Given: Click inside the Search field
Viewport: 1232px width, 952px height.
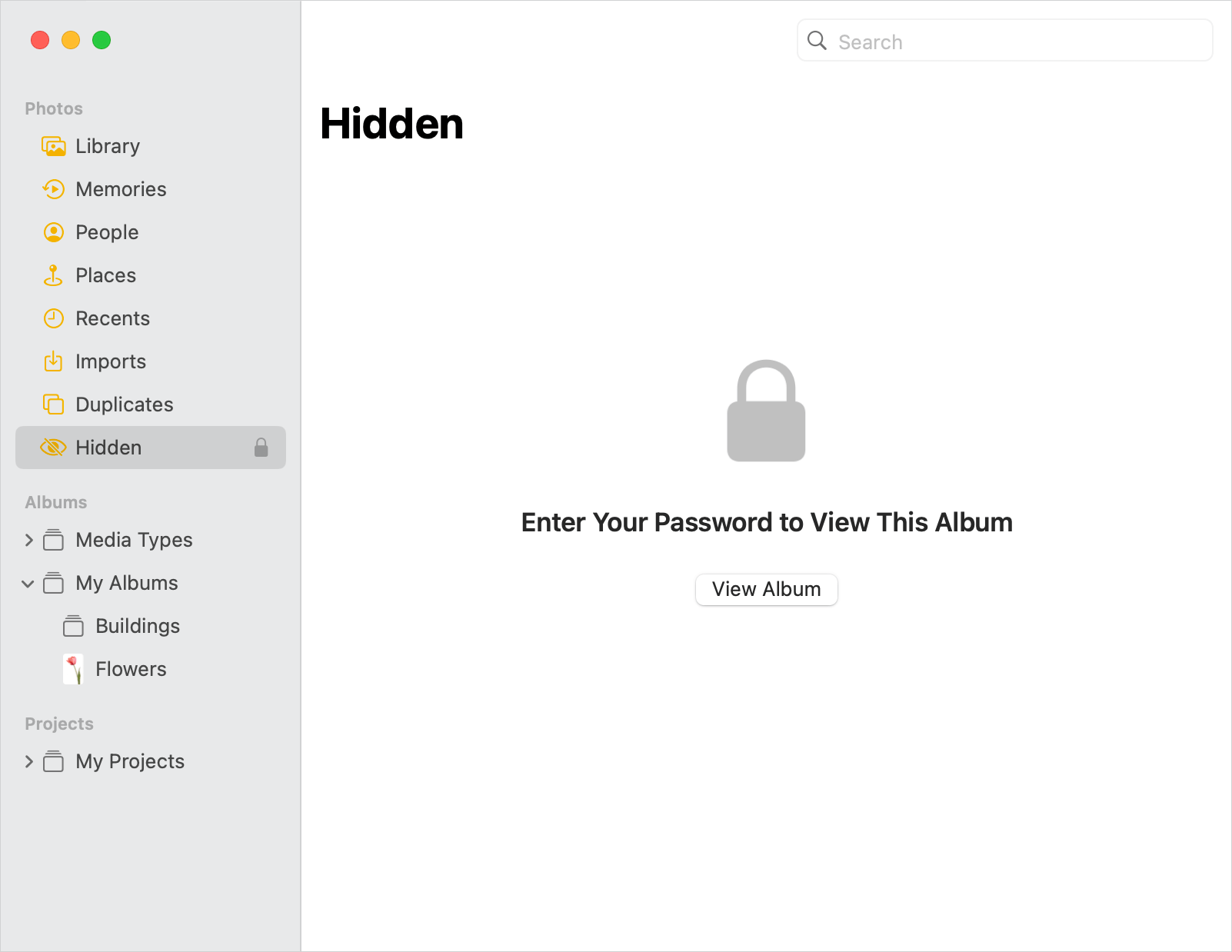Looking at the screenshot, I should click(1000, 41).
